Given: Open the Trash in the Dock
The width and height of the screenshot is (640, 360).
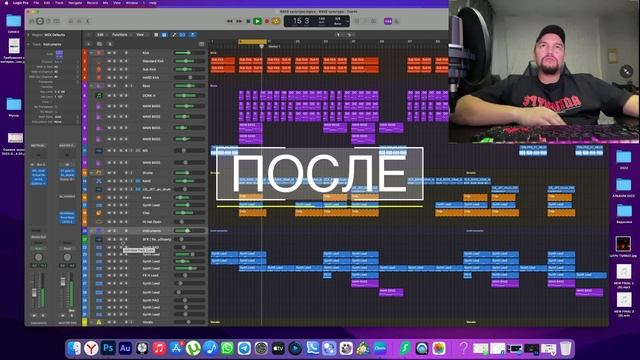Looking at the screenshot, I should point(565,348).
